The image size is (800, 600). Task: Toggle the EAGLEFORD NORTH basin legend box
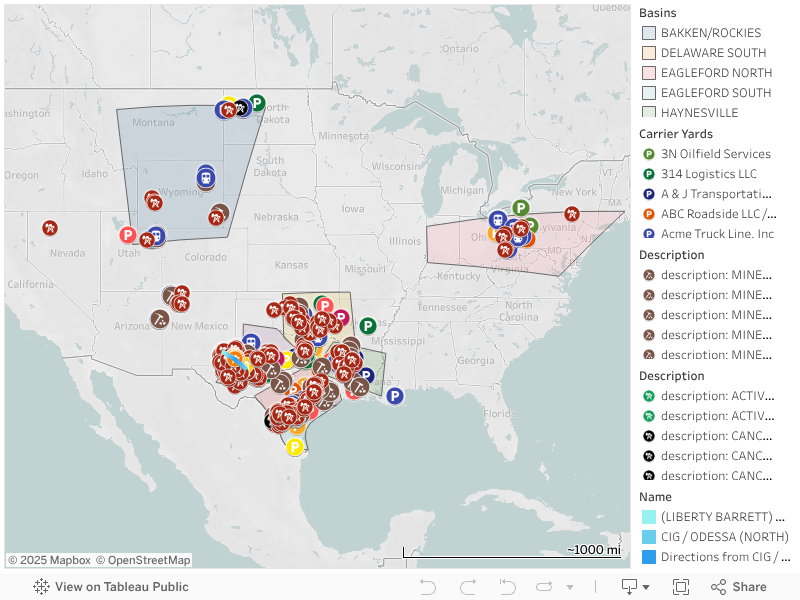click(648, 73)
